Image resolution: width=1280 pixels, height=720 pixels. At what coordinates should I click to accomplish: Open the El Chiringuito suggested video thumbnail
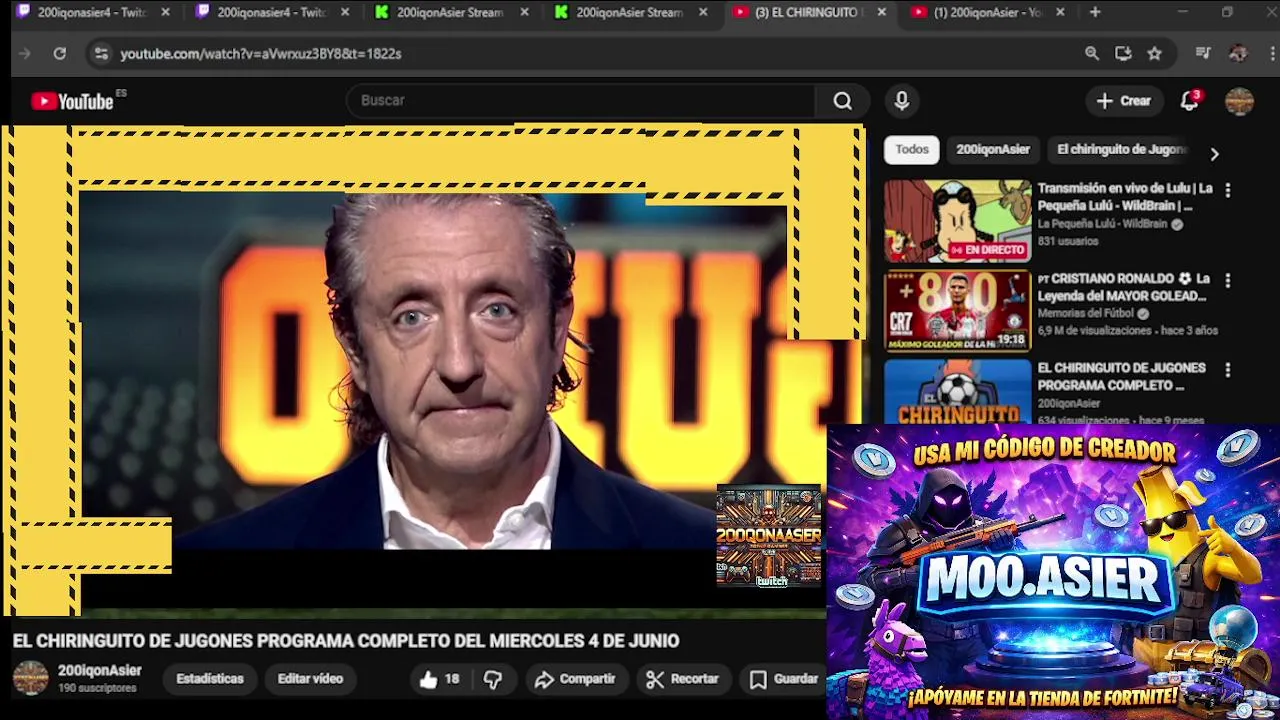click(x=957, y=392)
